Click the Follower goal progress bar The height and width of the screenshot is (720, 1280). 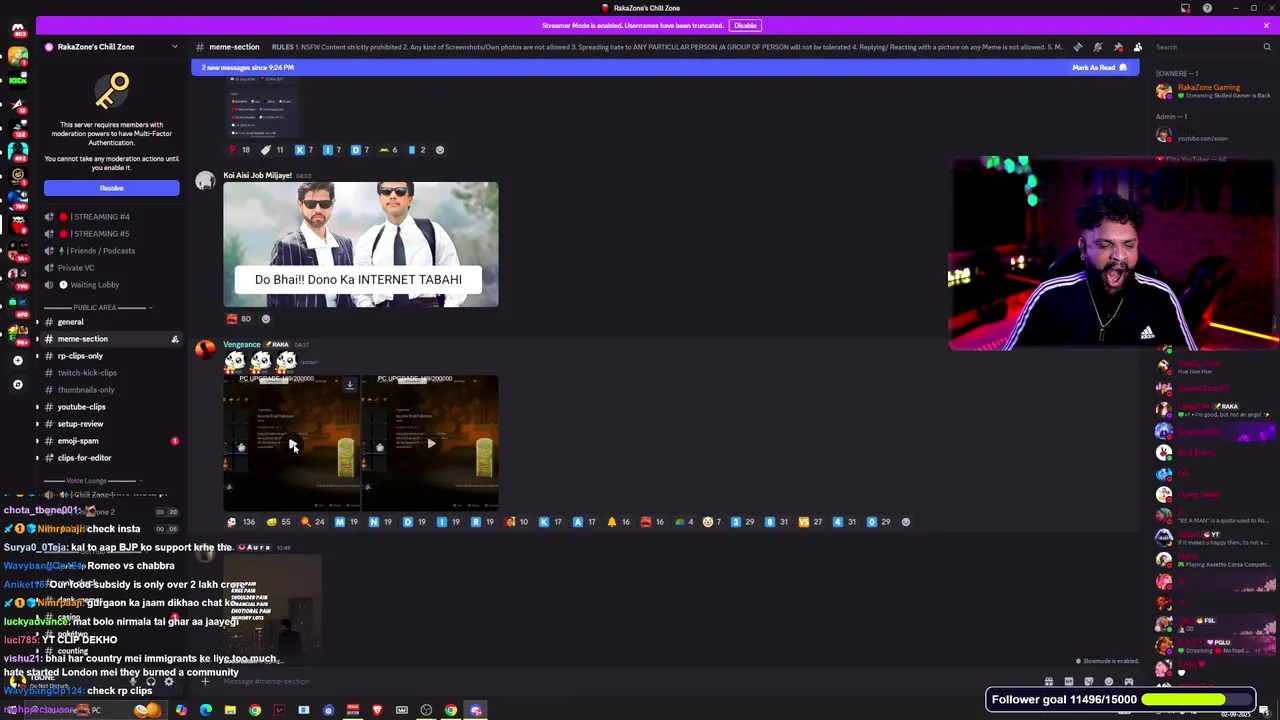click(1198, 700)
